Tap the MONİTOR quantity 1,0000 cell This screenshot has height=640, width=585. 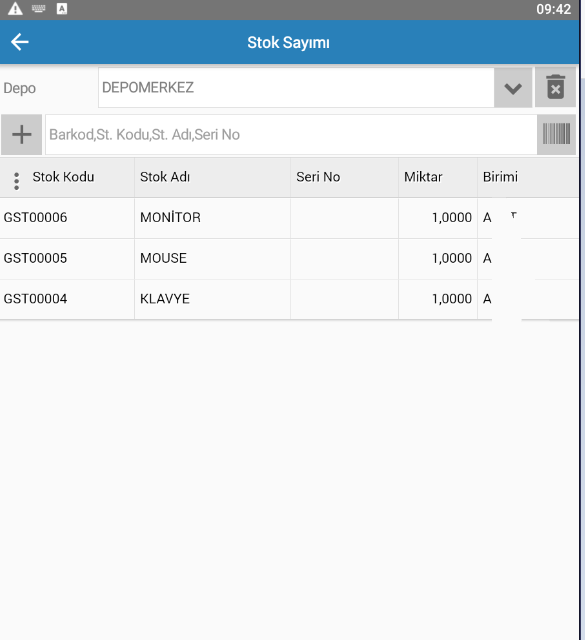[x=438, y=218]
